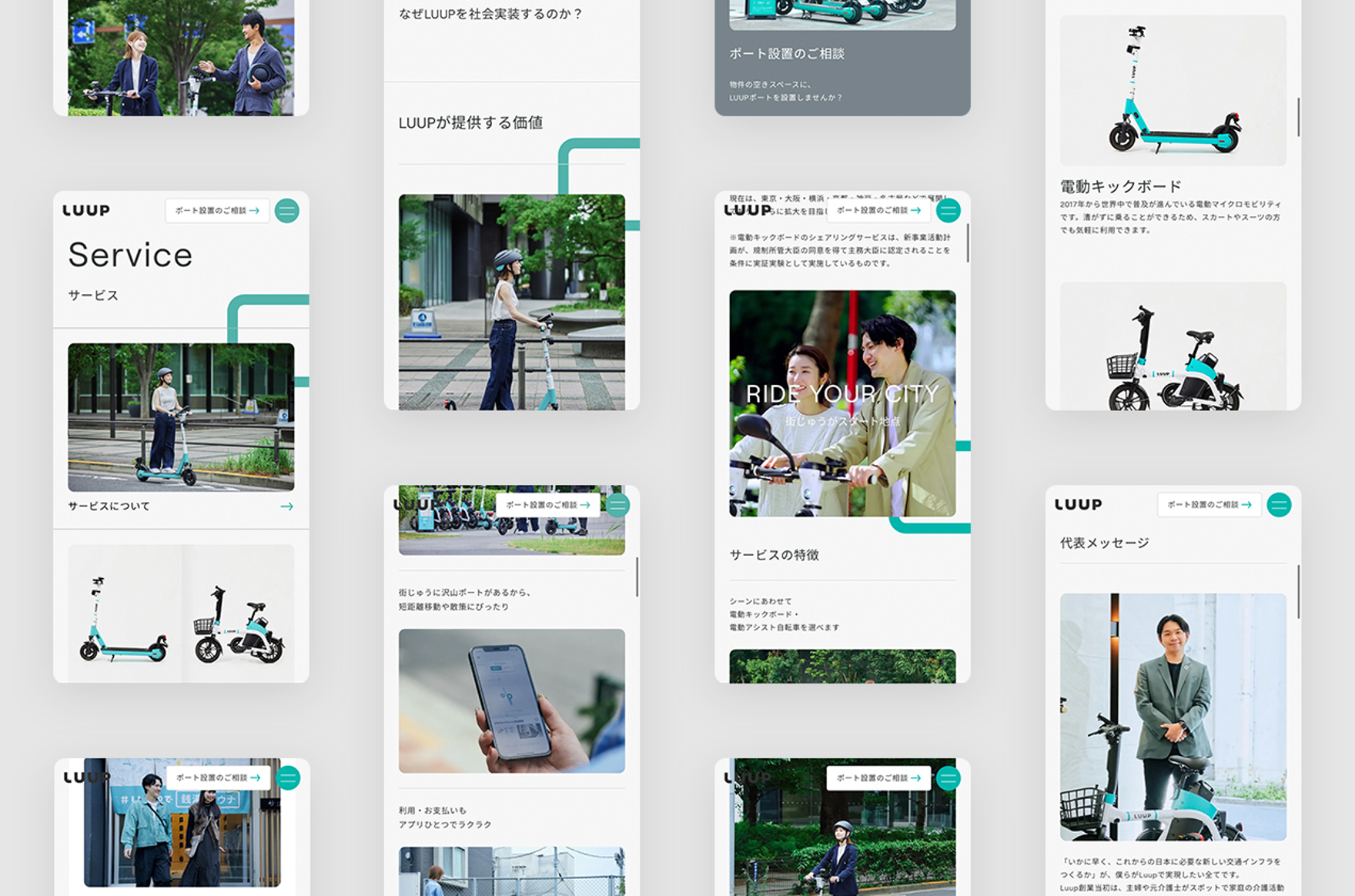
Task: Open the photo below LUUPが提供する価値
Action: (x=512, y=302)
